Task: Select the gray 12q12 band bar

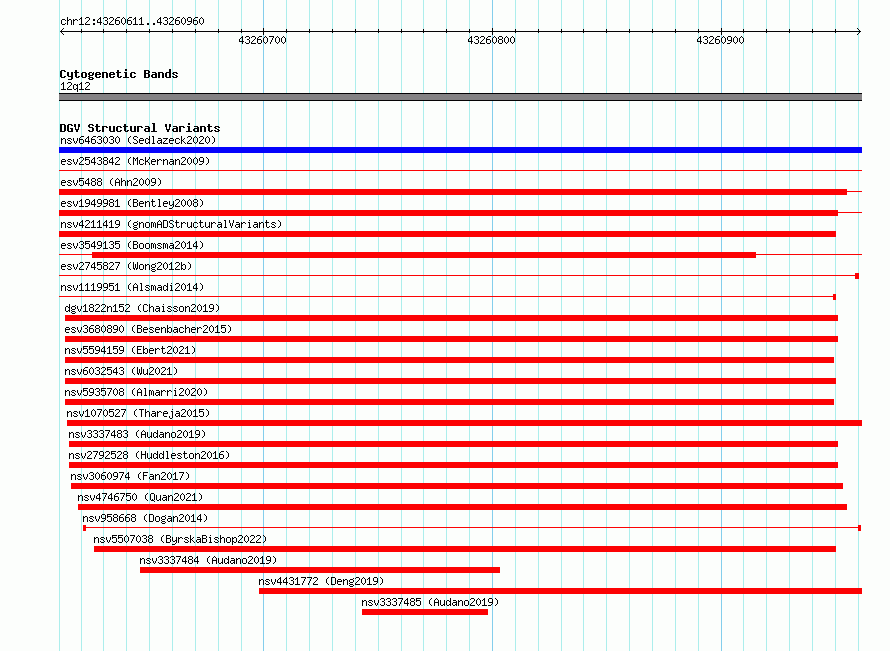Action: click(460, 97)
